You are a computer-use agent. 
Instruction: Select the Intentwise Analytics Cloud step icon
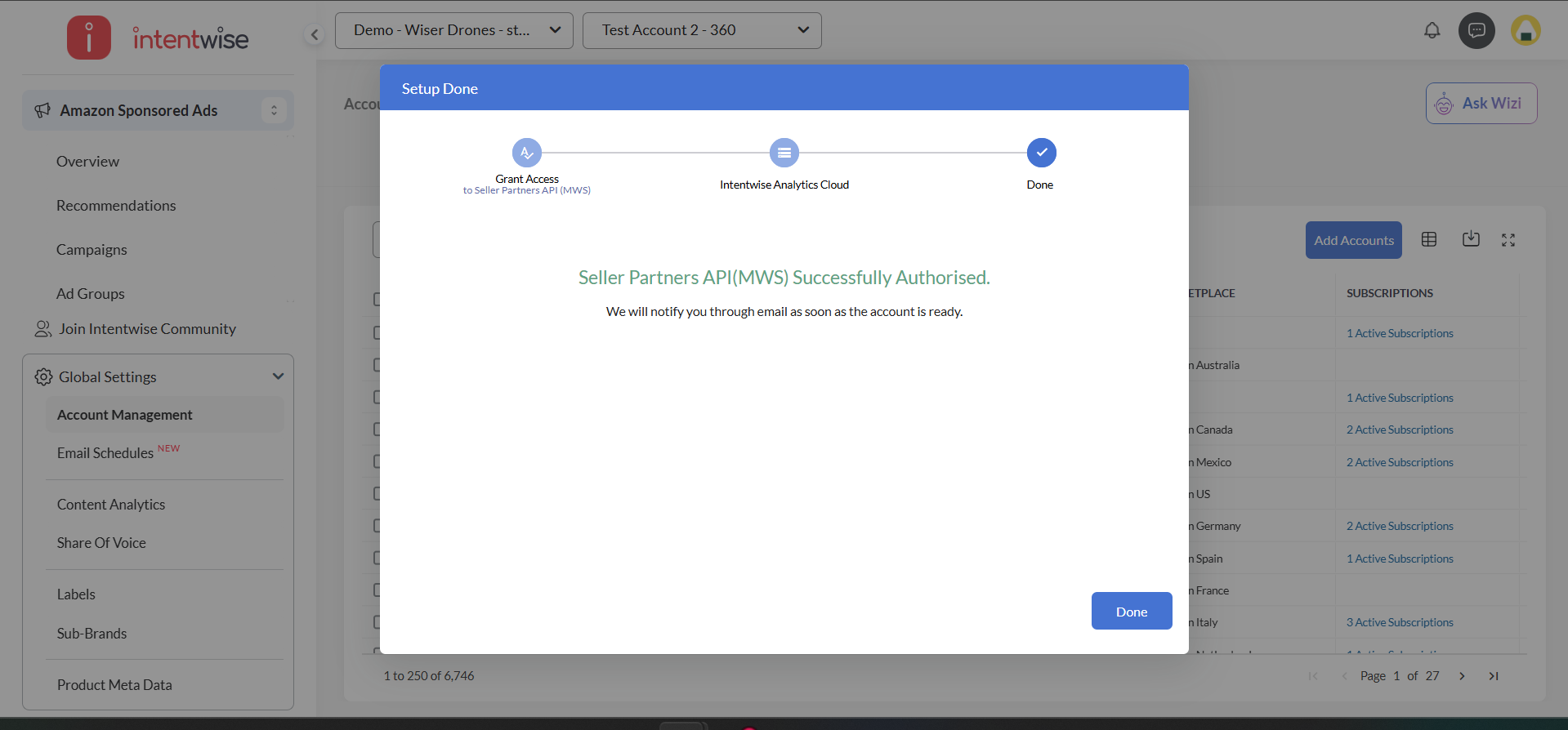point(784,153)
